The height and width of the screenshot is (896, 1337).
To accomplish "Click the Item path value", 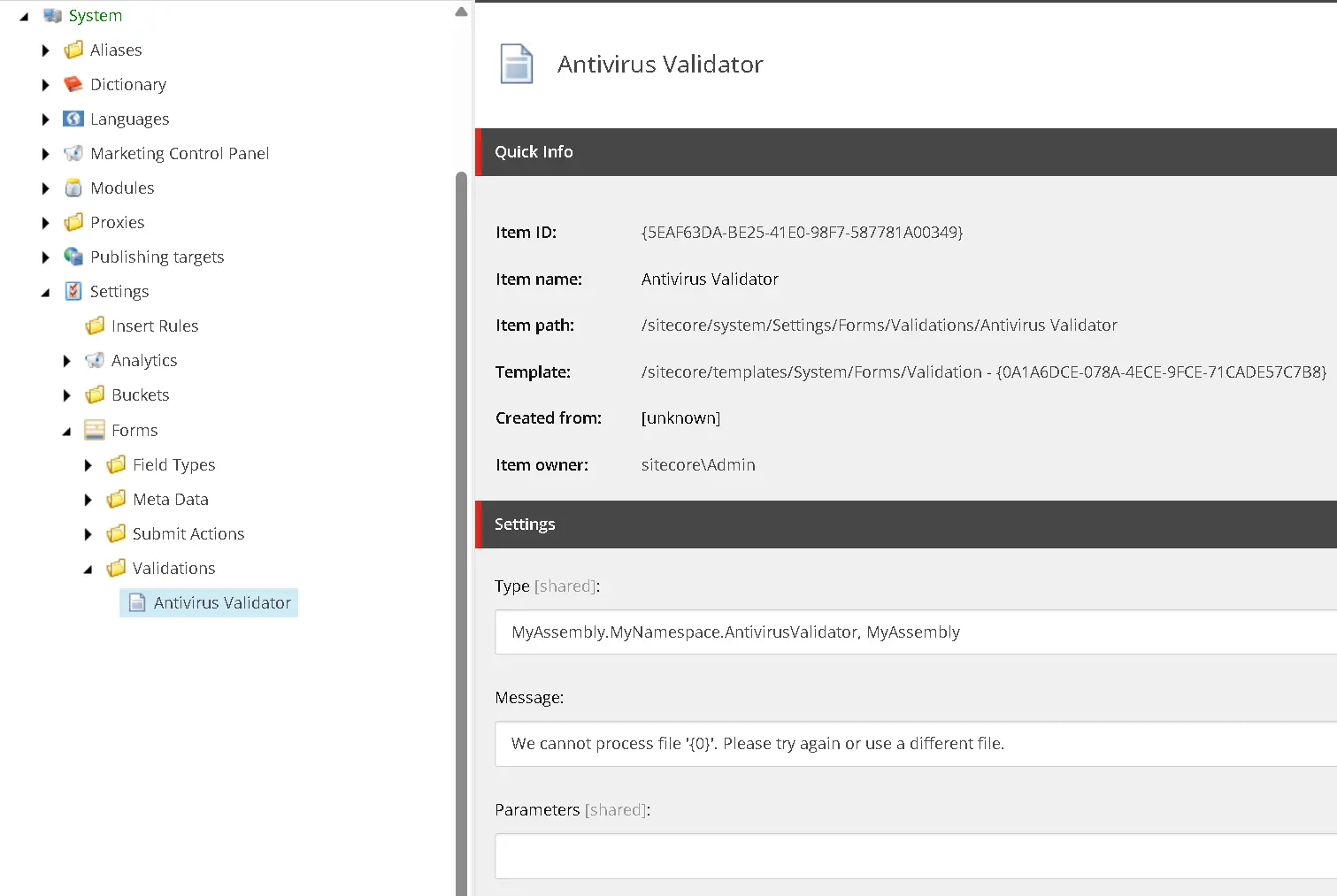I will coord(879,325).
